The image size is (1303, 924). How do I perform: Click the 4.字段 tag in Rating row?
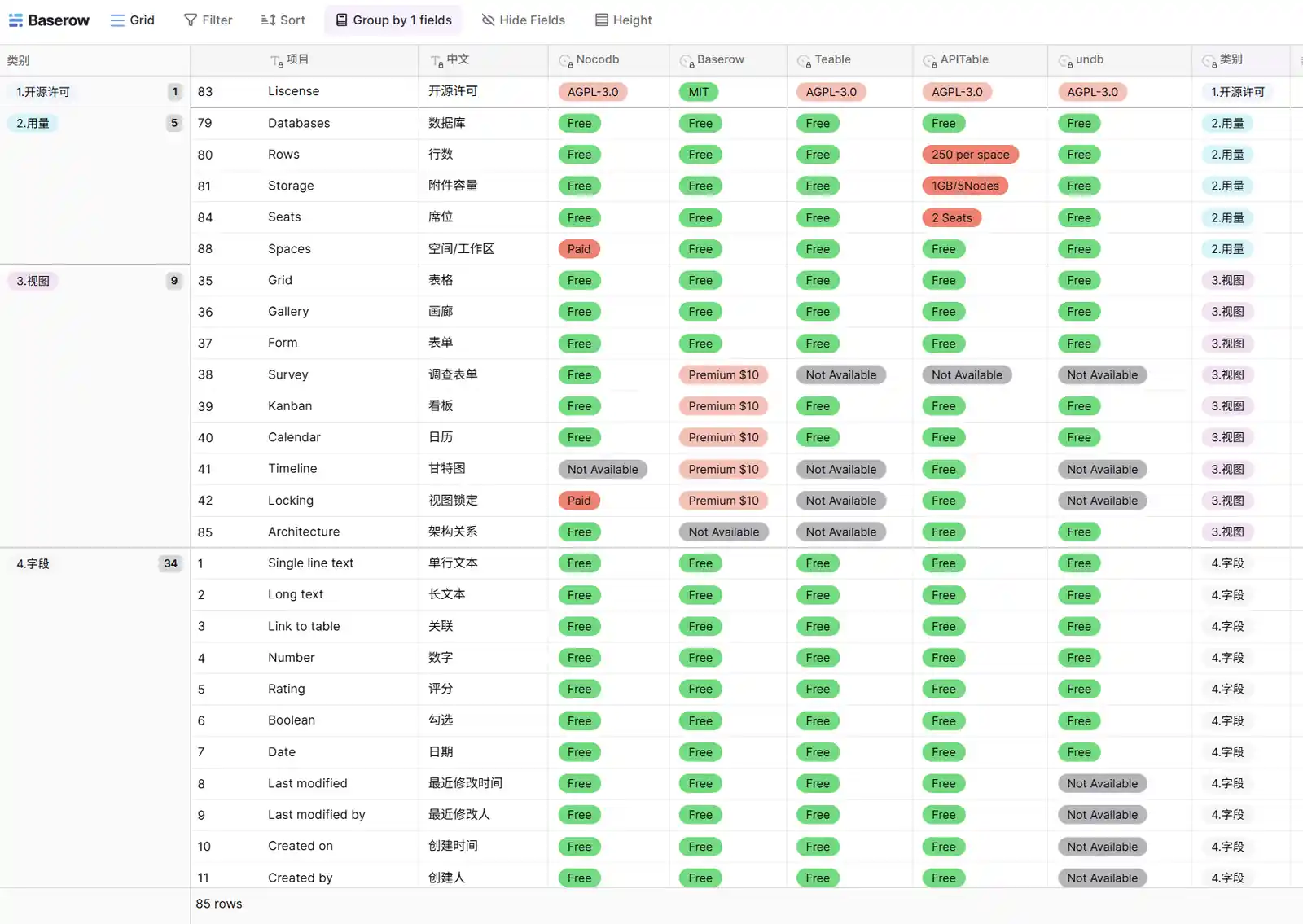point(1227,689)
